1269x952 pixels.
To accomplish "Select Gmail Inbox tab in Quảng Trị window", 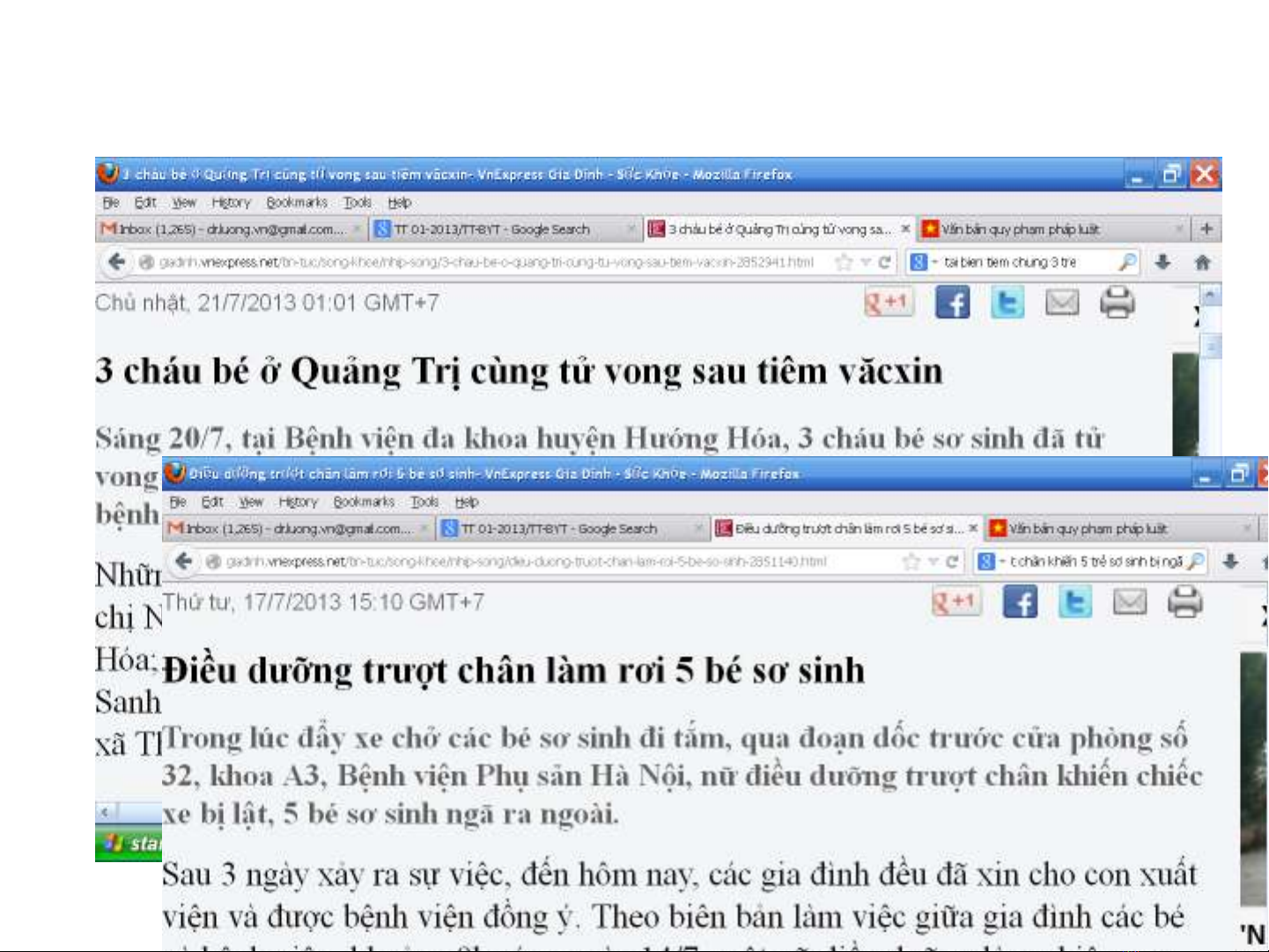I will point(223,229).
